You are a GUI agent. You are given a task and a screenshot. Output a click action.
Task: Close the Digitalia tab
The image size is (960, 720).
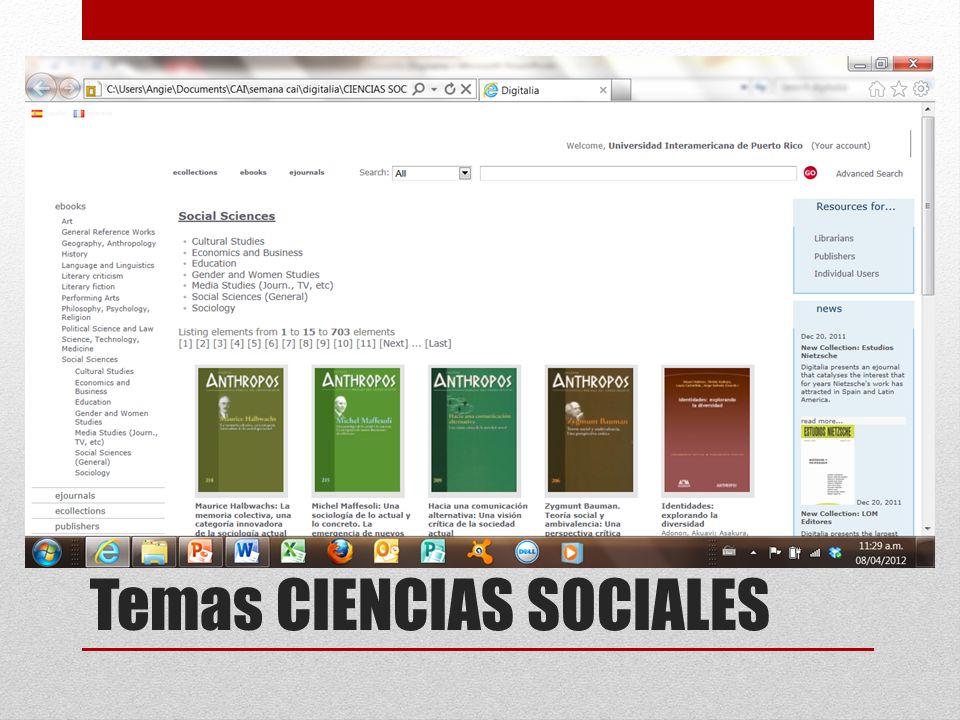(x=603, y=90)
